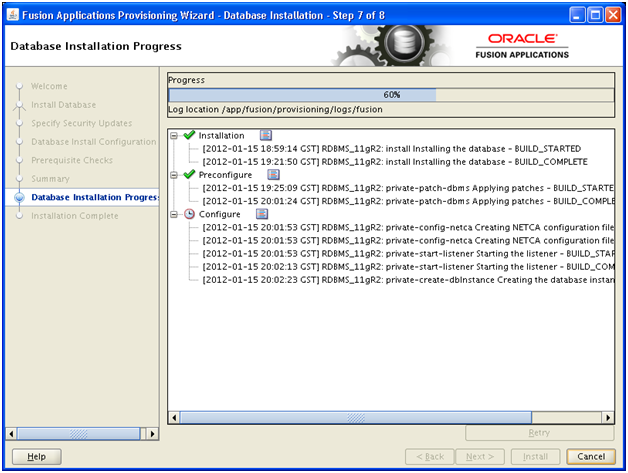Click the green checkmark beside Installation
This screenshot has width=628, height=473.
tap(189, 135)
